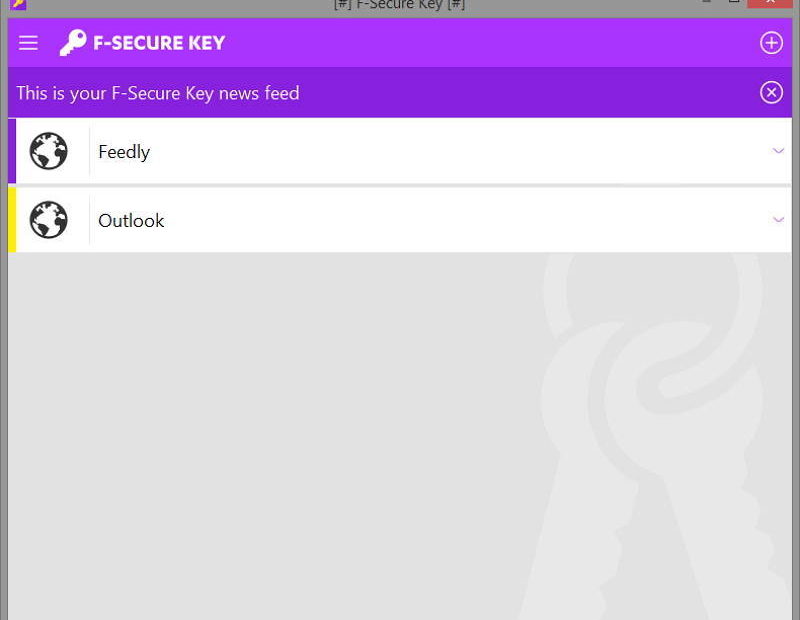
Task: Click the white key logo icon
Action: (x=73, y=42)
